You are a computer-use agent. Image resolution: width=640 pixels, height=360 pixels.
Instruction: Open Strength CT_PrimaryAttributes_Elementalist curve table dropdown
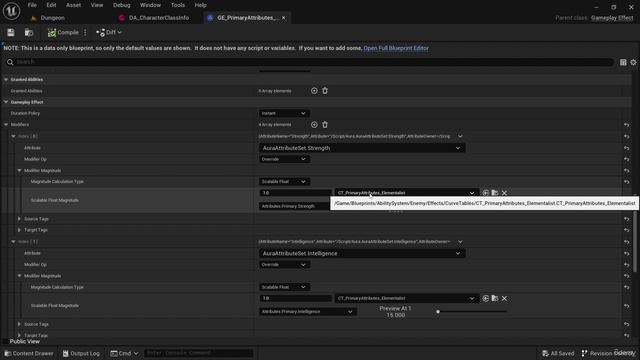click(x=406, y=193)
